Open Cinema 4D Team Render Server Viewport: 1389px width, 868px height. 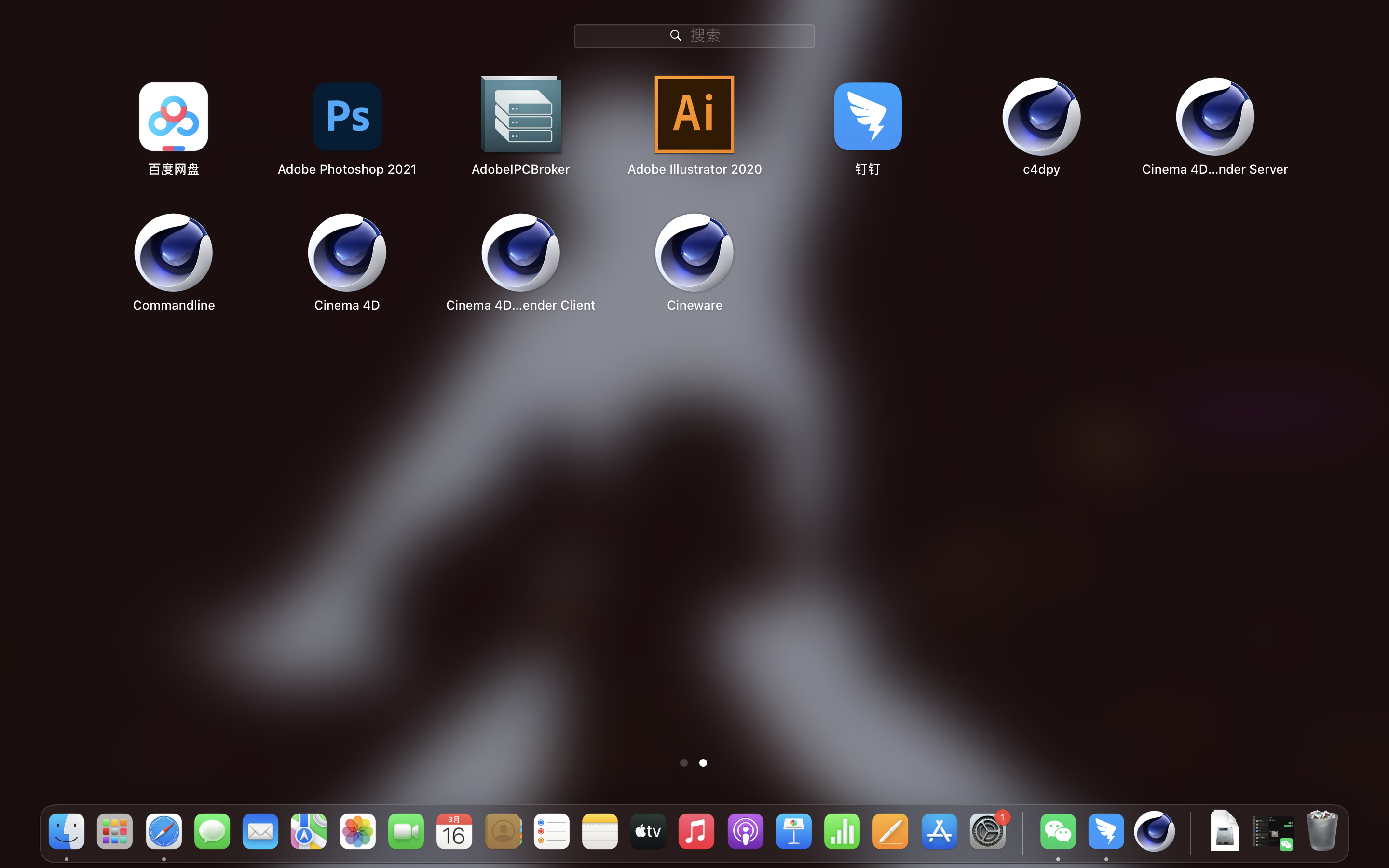(1214, 117)
